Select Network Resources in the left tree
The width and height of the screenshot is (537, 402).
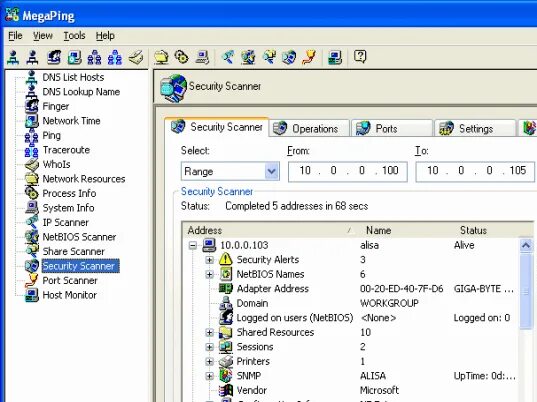84,179
